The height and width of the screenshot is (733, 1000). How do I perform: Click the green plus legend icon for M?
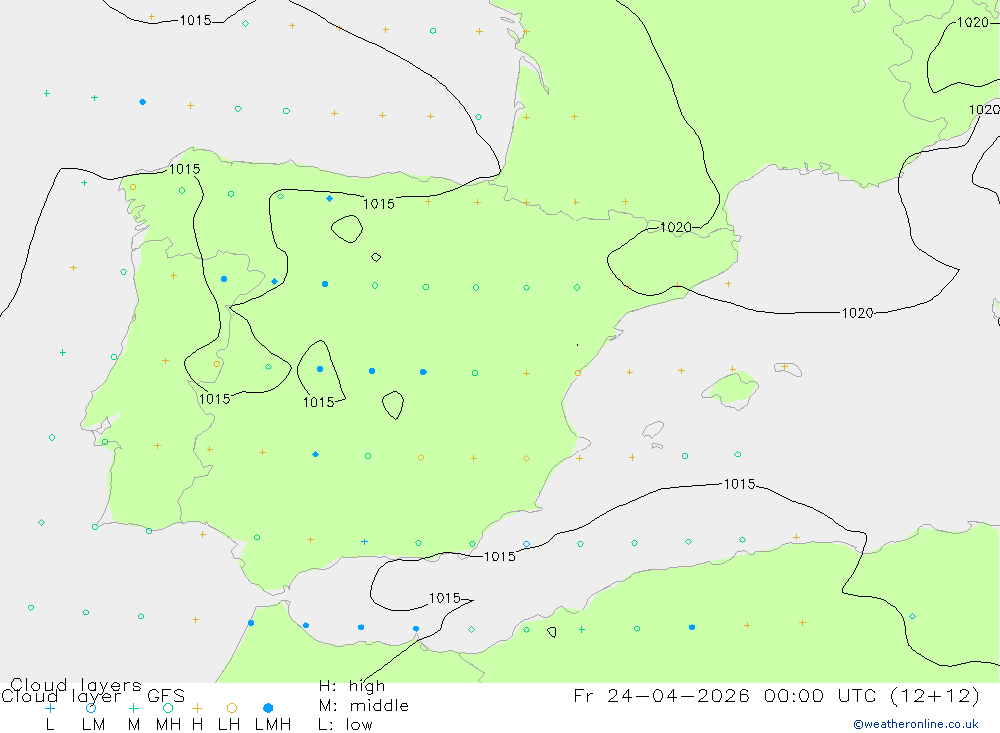coord(133,708)
